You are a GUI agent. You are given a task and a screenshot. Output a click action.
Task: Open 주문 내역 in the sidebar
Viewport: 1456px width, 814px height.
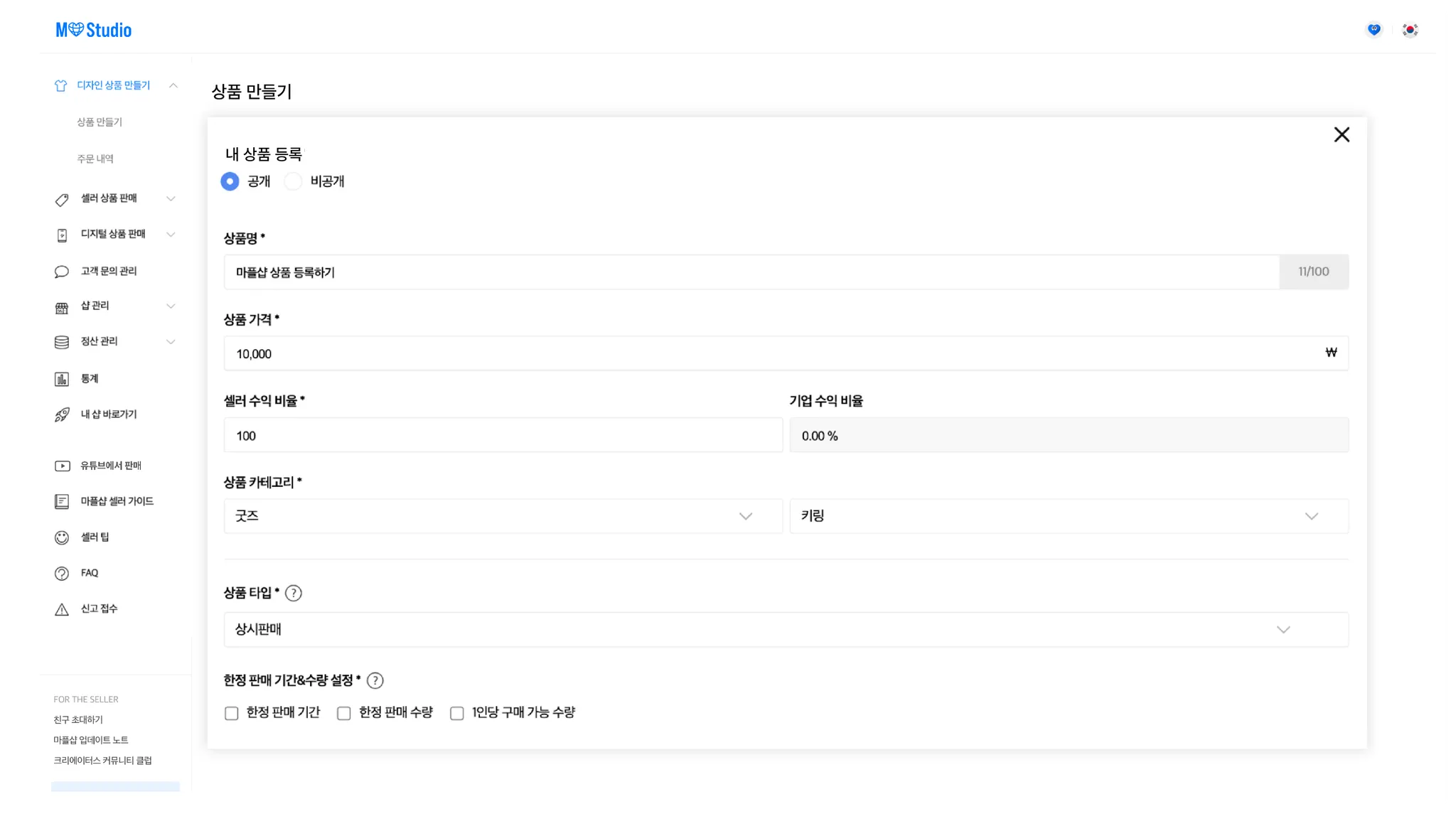tap(95, 159)
